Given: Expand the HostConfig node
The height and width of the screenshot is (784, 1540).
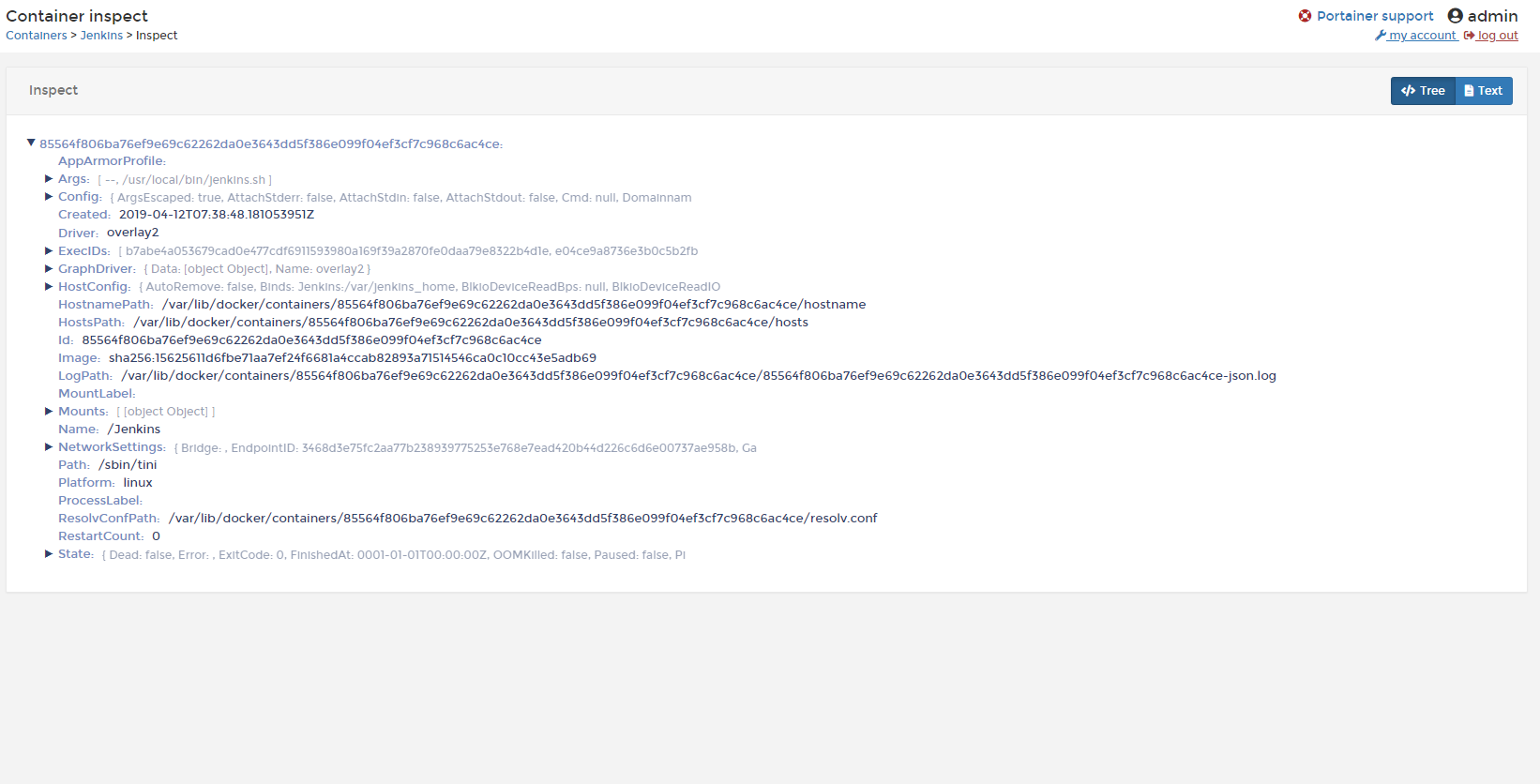Looking at the screenshot, I should (49, 286).
